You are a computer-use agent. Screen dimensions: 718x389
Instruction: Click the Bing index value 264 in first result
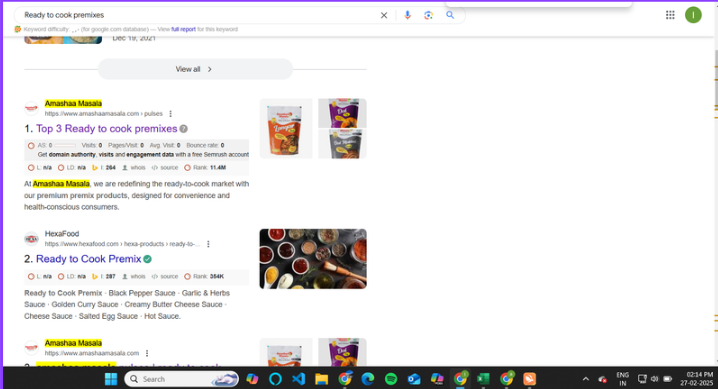tap(111, 167)
